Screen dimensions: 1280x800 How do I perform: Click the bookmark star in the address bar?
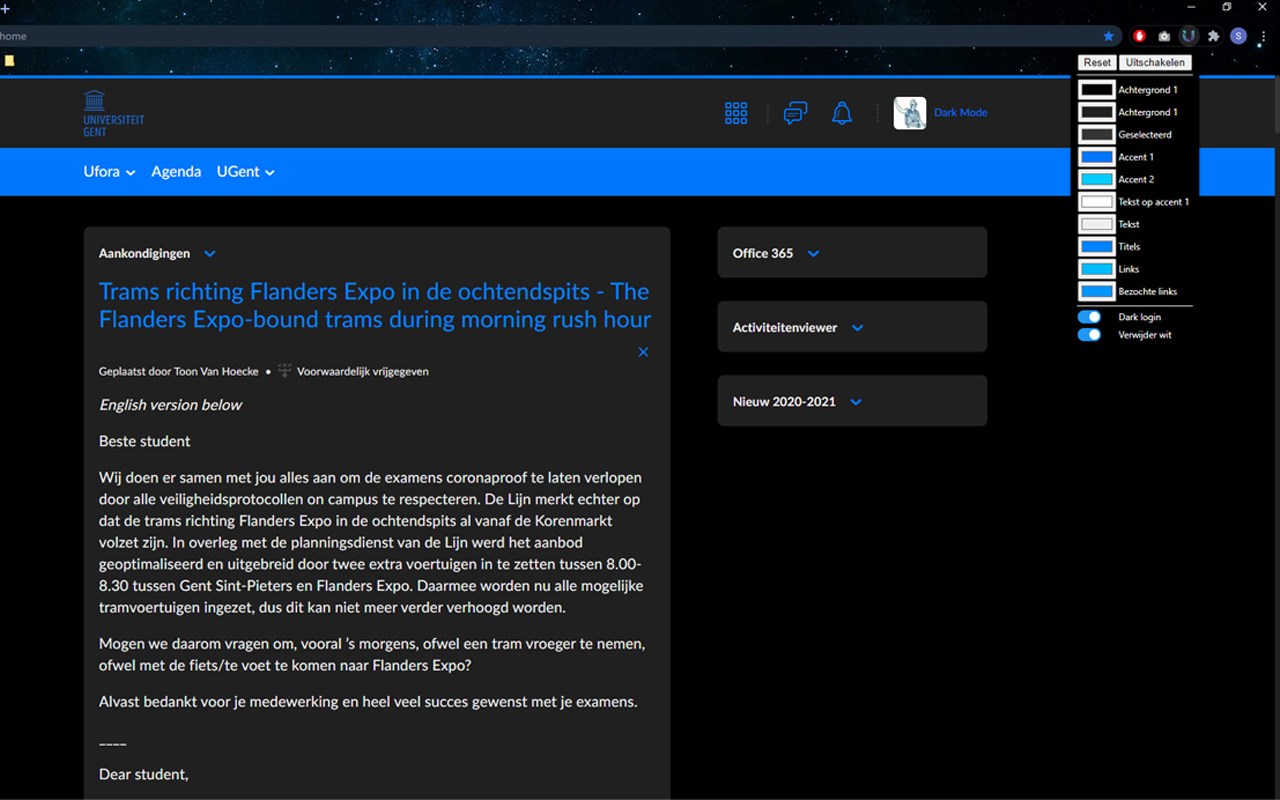[x=1108, y=36]
